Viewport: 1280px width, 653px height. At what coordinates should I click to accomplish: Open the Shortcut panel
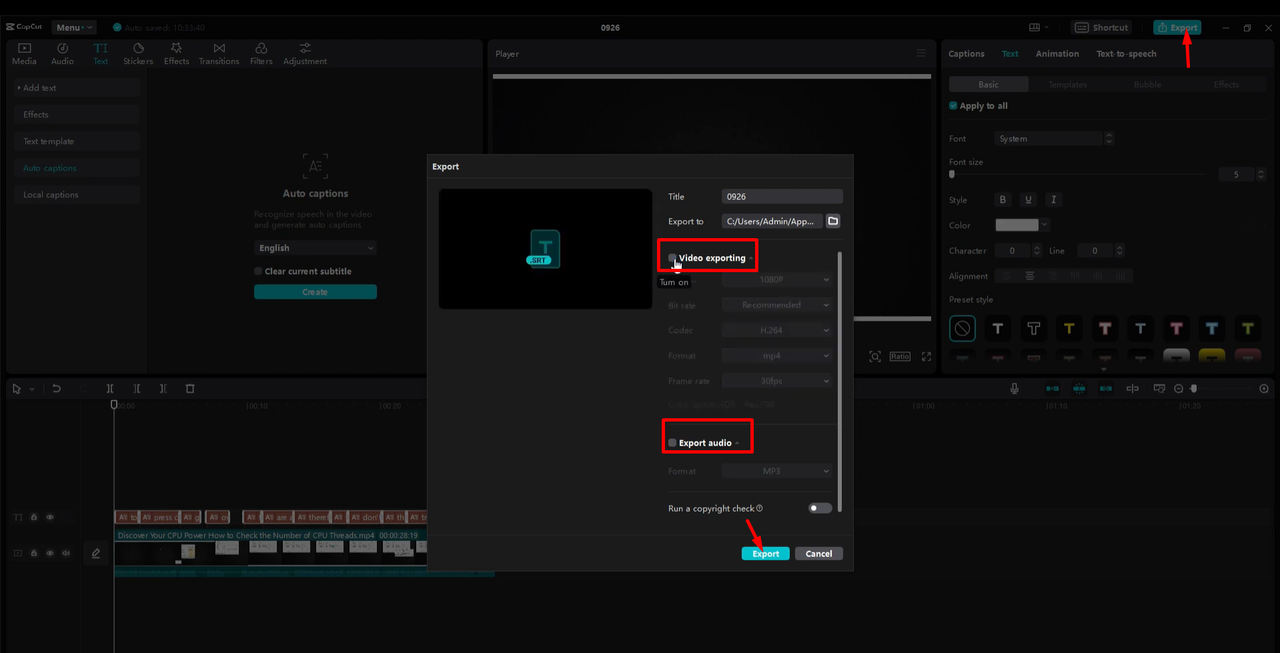[x=1102, y=27]
